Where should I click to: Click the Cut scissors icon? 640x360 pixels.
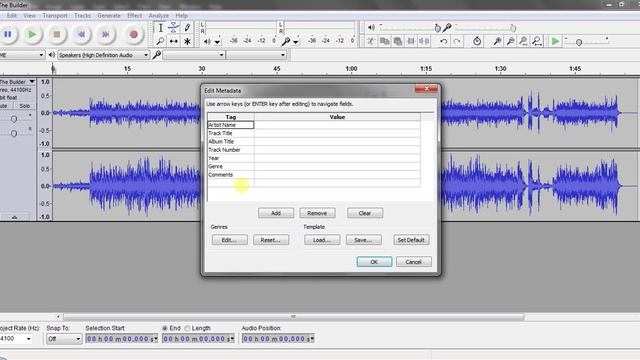pyautogui.click(x=371, y=41)
